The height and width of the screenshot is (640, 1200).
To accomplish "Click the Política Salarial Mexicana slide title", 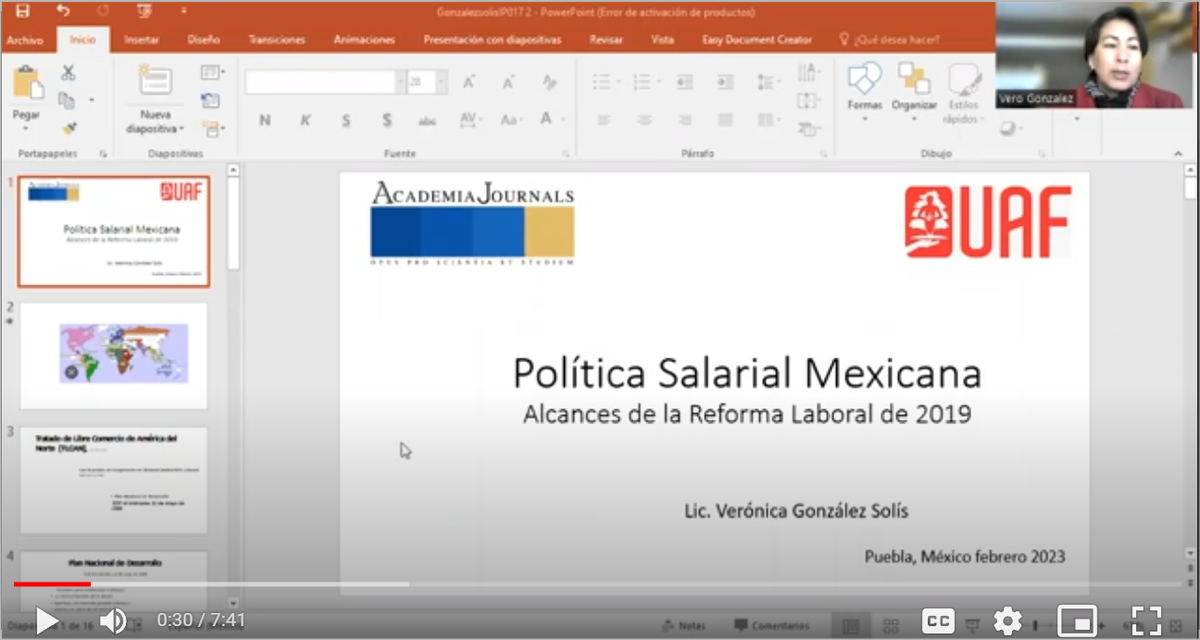I will (747, 373).
